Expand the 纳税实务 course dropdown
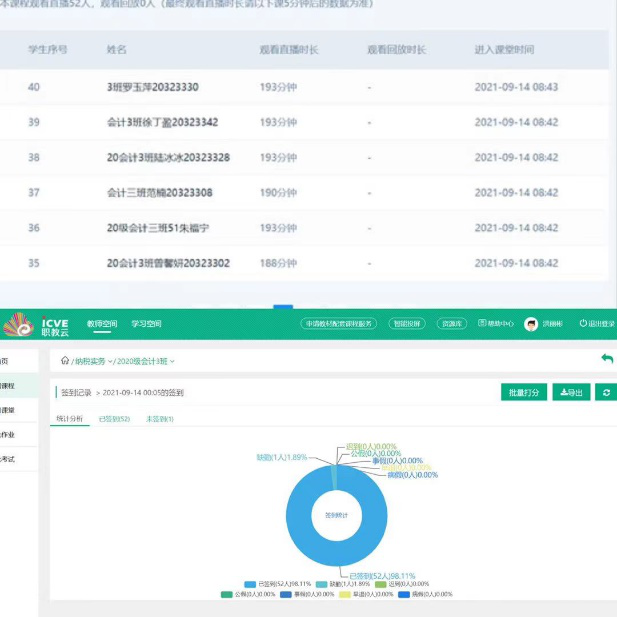Image resolution: width=617 pixels, height=617 pixels. tap(93, 361)
